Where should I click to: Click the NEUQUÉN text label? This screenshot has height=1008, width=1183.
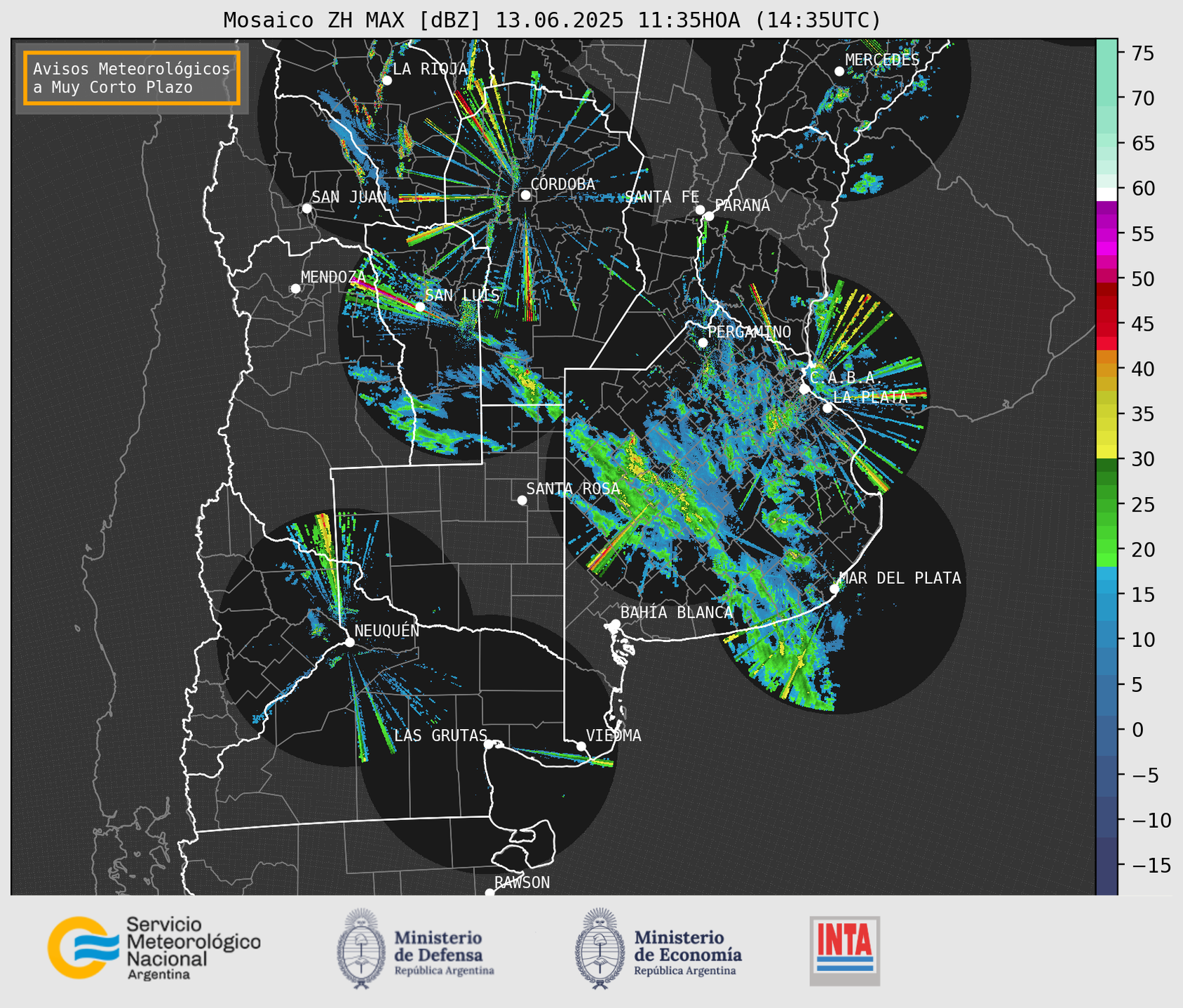[387, 631]
